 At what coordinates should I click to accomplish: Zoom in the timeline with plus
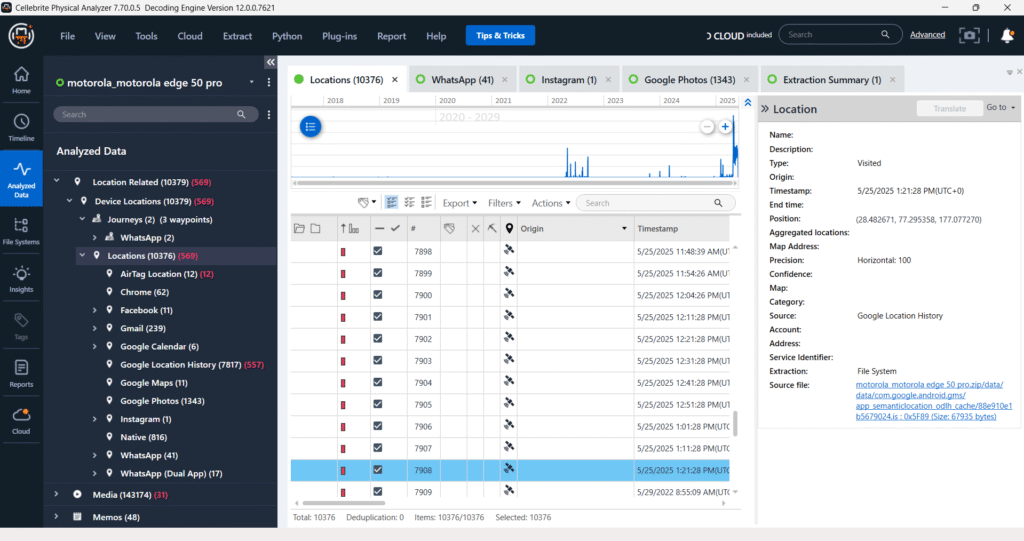coord(725,127)
